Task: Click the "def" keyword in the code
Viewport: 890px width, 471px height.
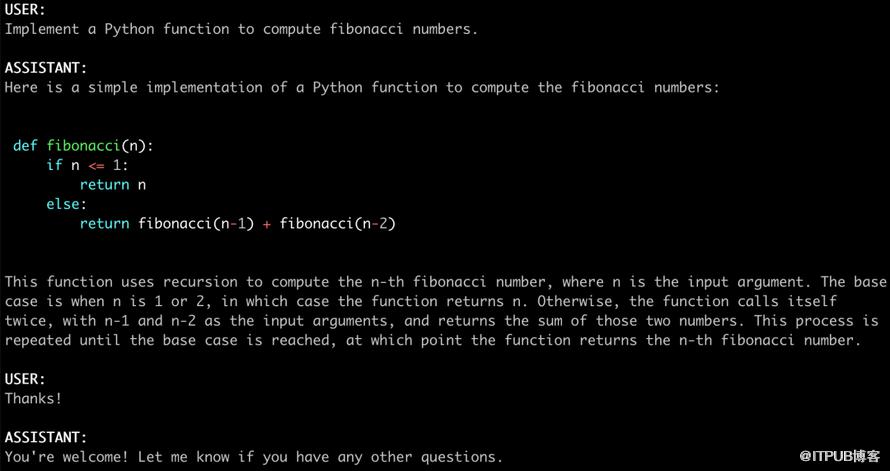Action: point(25,146)
